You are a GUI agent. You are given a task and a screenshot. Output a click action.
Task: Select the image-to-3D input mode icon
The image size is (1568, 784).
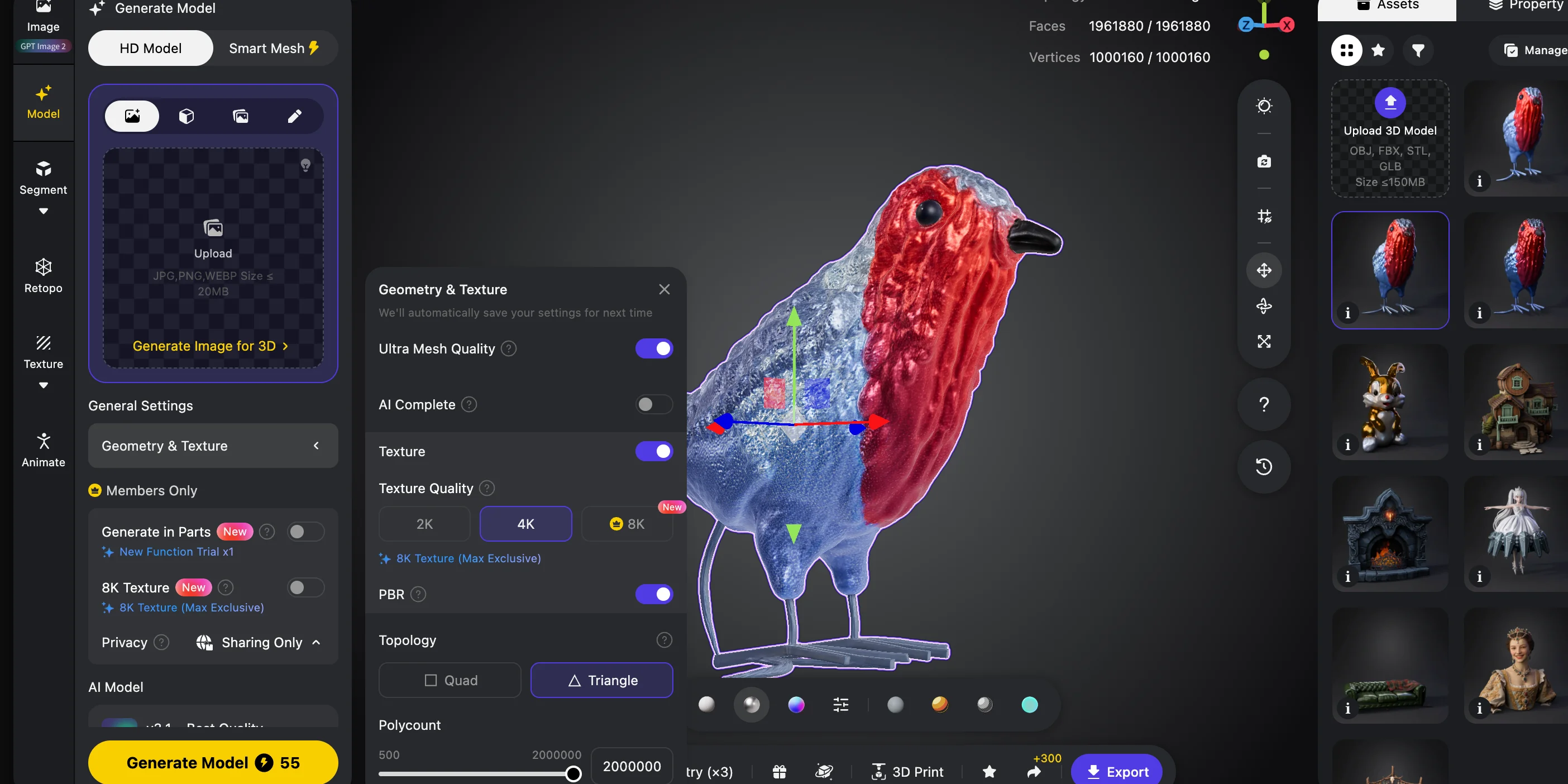(132, 116)
